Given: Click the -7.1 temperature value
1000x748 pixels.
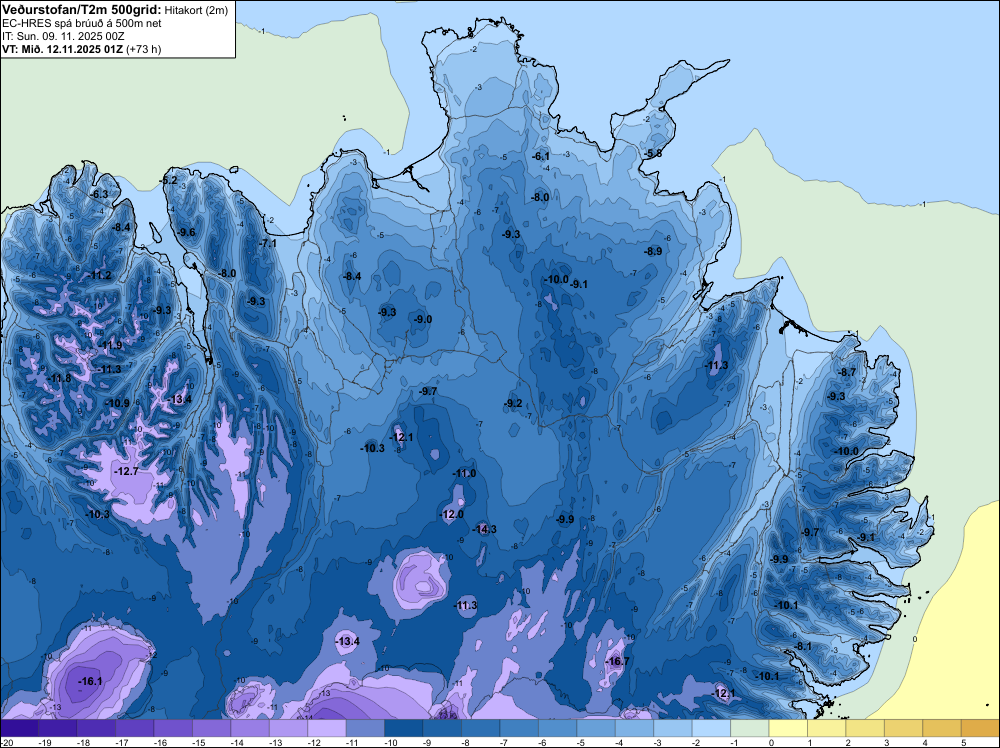Looking at the screenshot, I should point(268,243).
